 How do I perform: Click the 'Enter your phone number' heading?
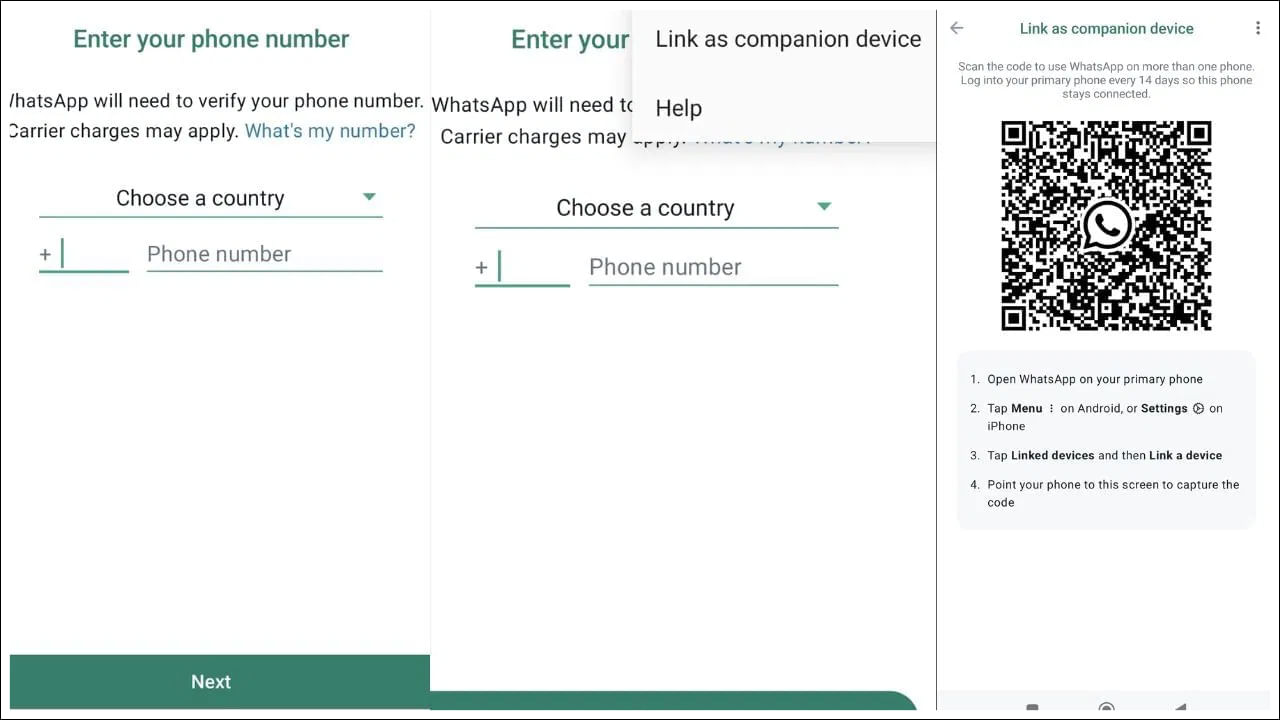211,39
